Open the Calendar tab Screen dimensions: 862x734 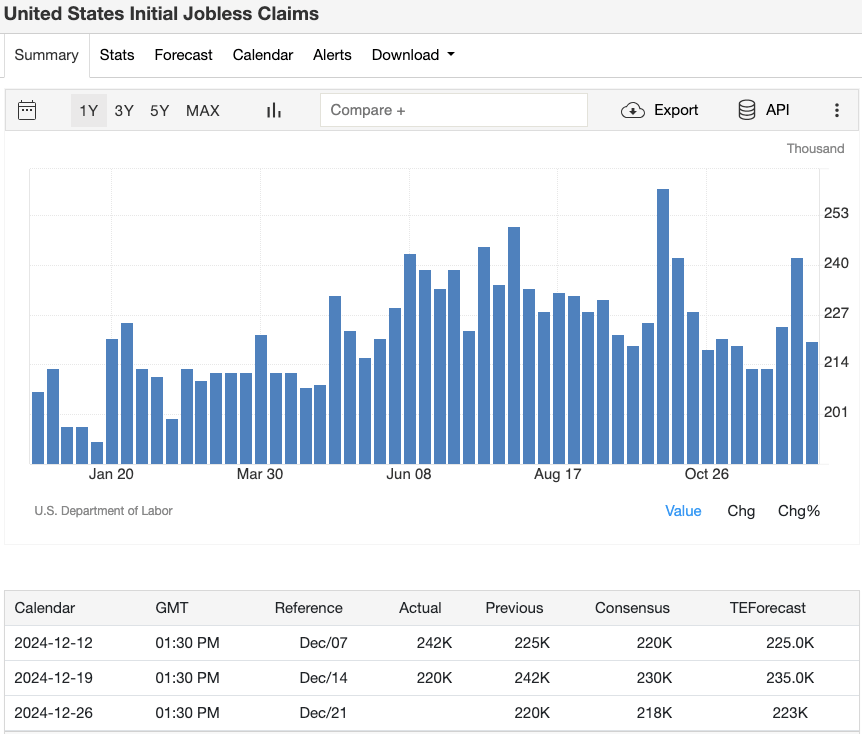point(262,55)
